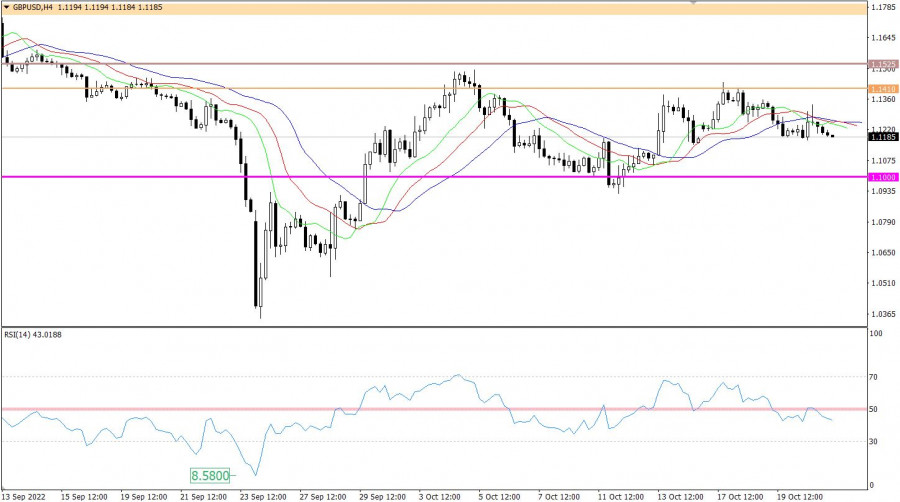The image size is (900, 502).
Task: Click the 1.1785 value on price scale
Action: pyautogui.click(x=881, y=8)
